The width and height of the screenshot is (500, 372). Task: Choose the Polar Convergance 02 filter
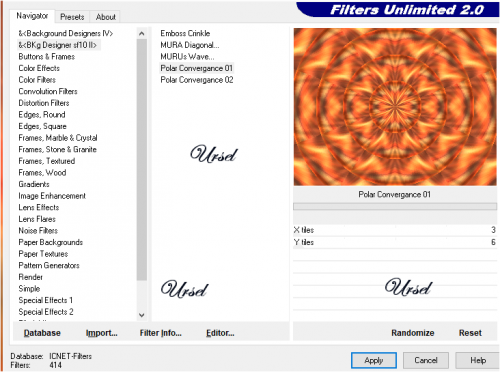tap(197, 80)
